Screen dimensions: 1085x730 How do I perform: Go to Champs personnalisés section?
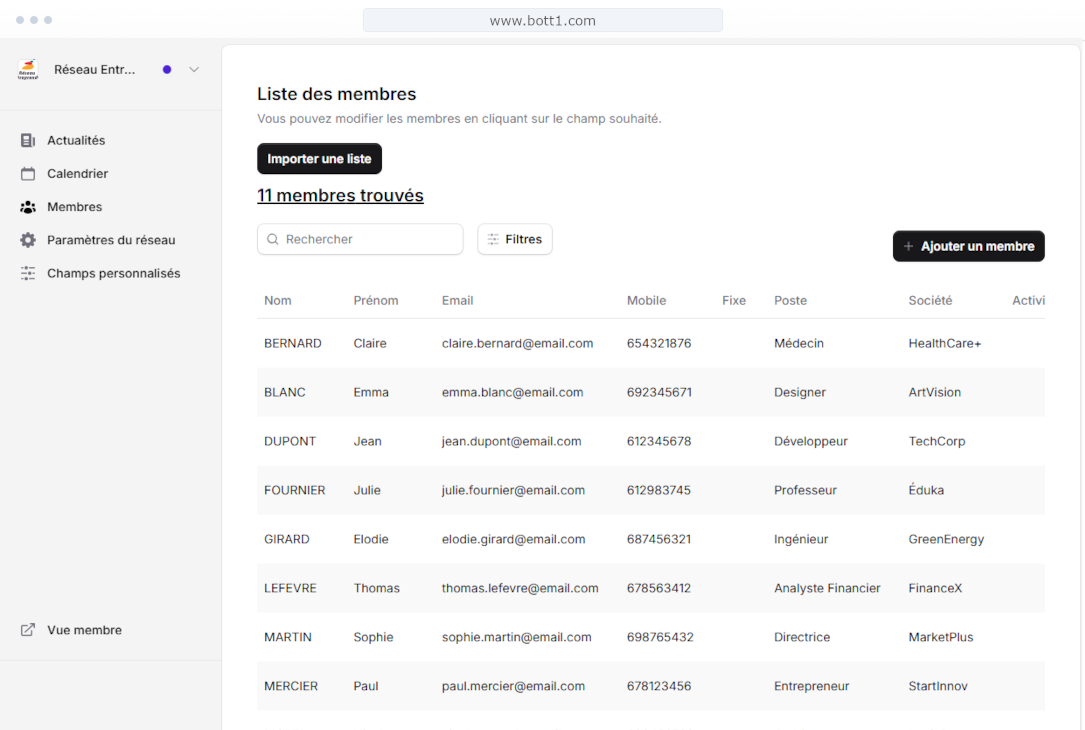[113, 273]
